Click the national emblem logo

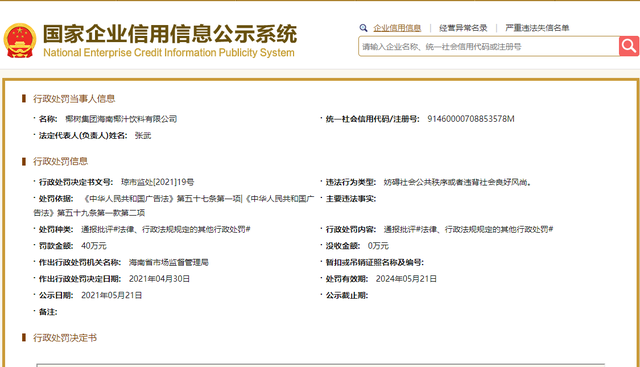click(20, 40)
